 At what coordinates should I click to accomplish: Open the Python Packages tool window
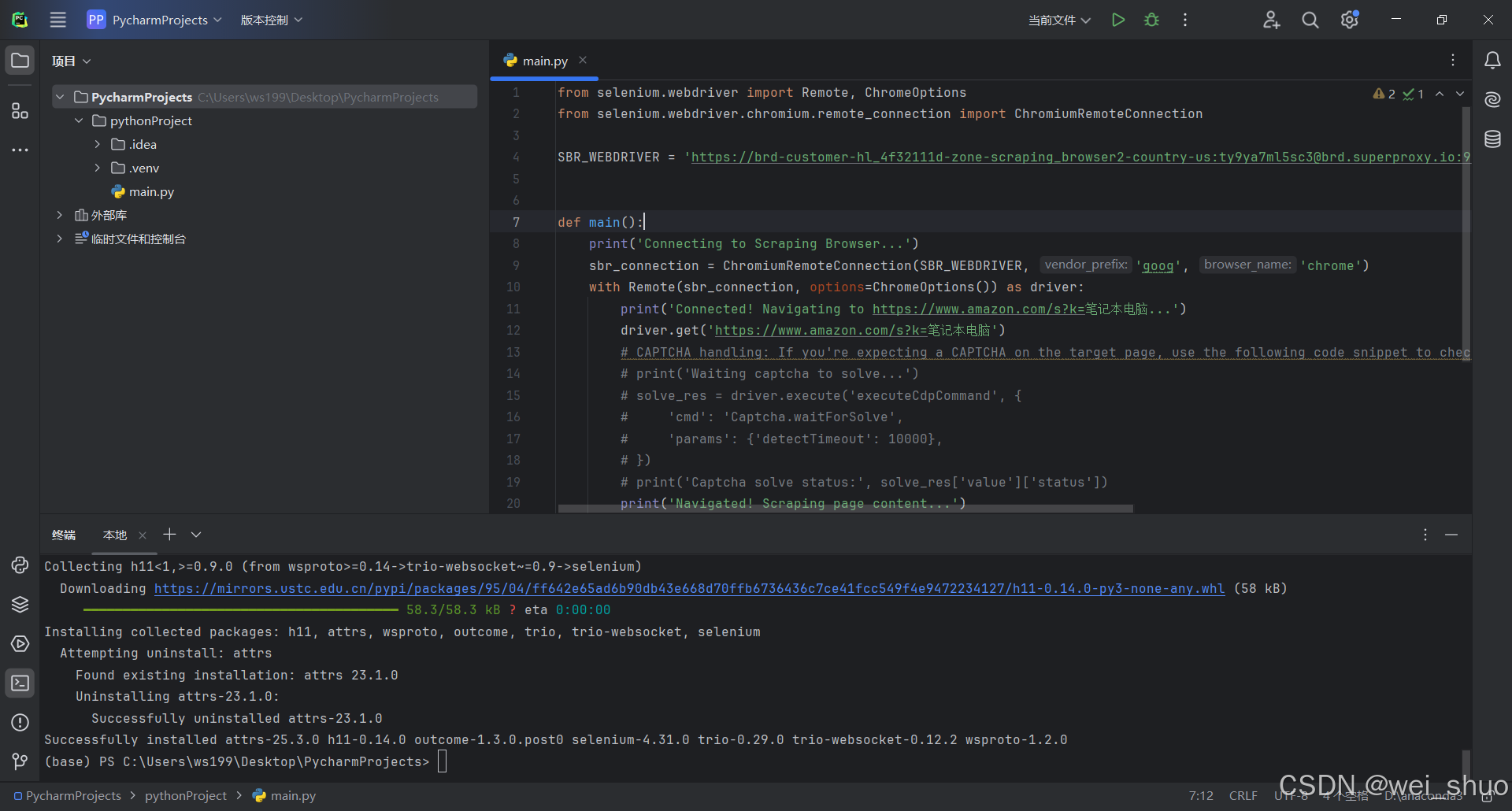tap(20, 604)
